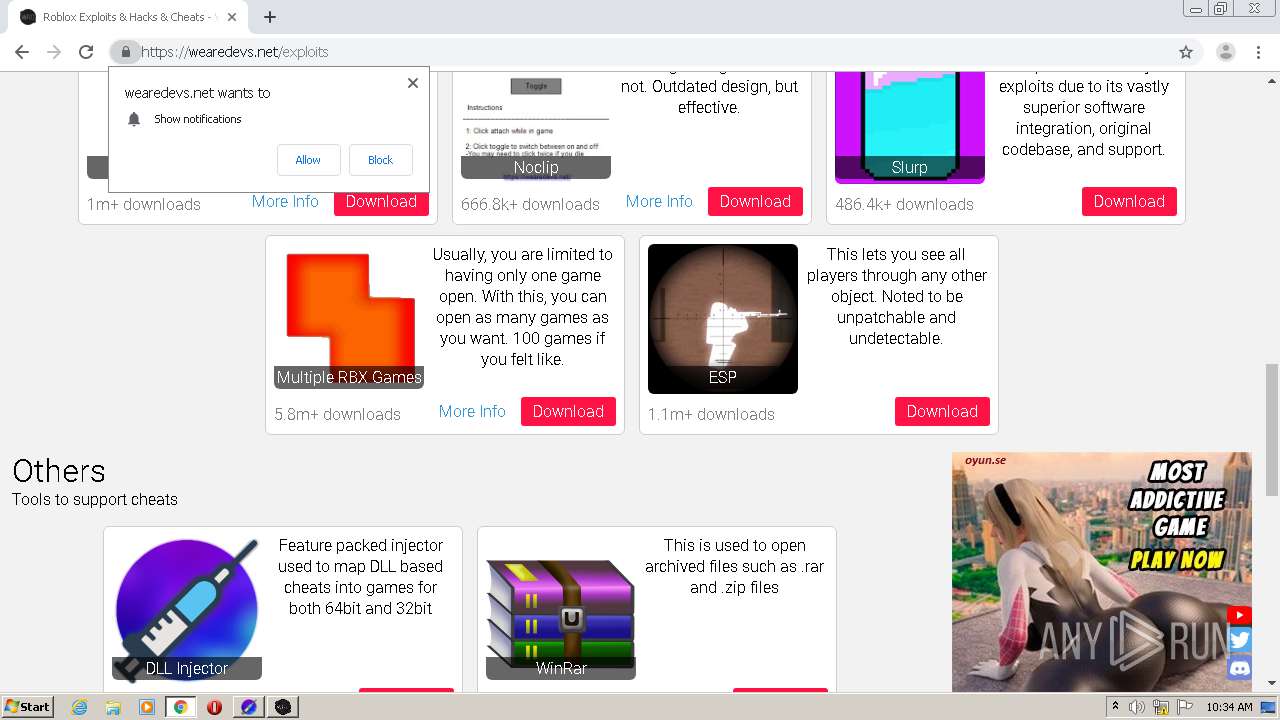The image size is (1280, 720).
Task: Click the padlock site info icon
Action: 125,52
